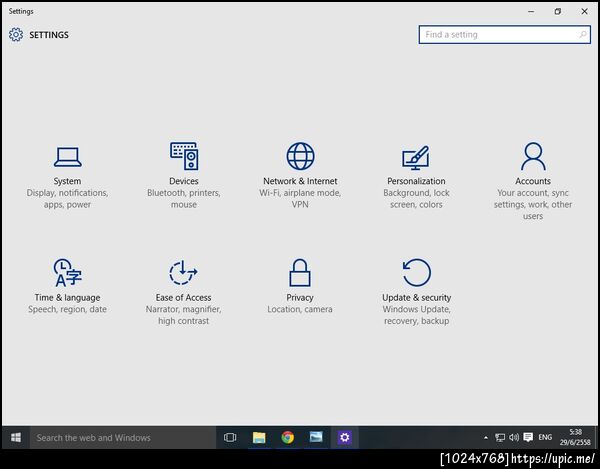600x469 pixels.
Task: Show hidden system tray icons
Action: 486,438
